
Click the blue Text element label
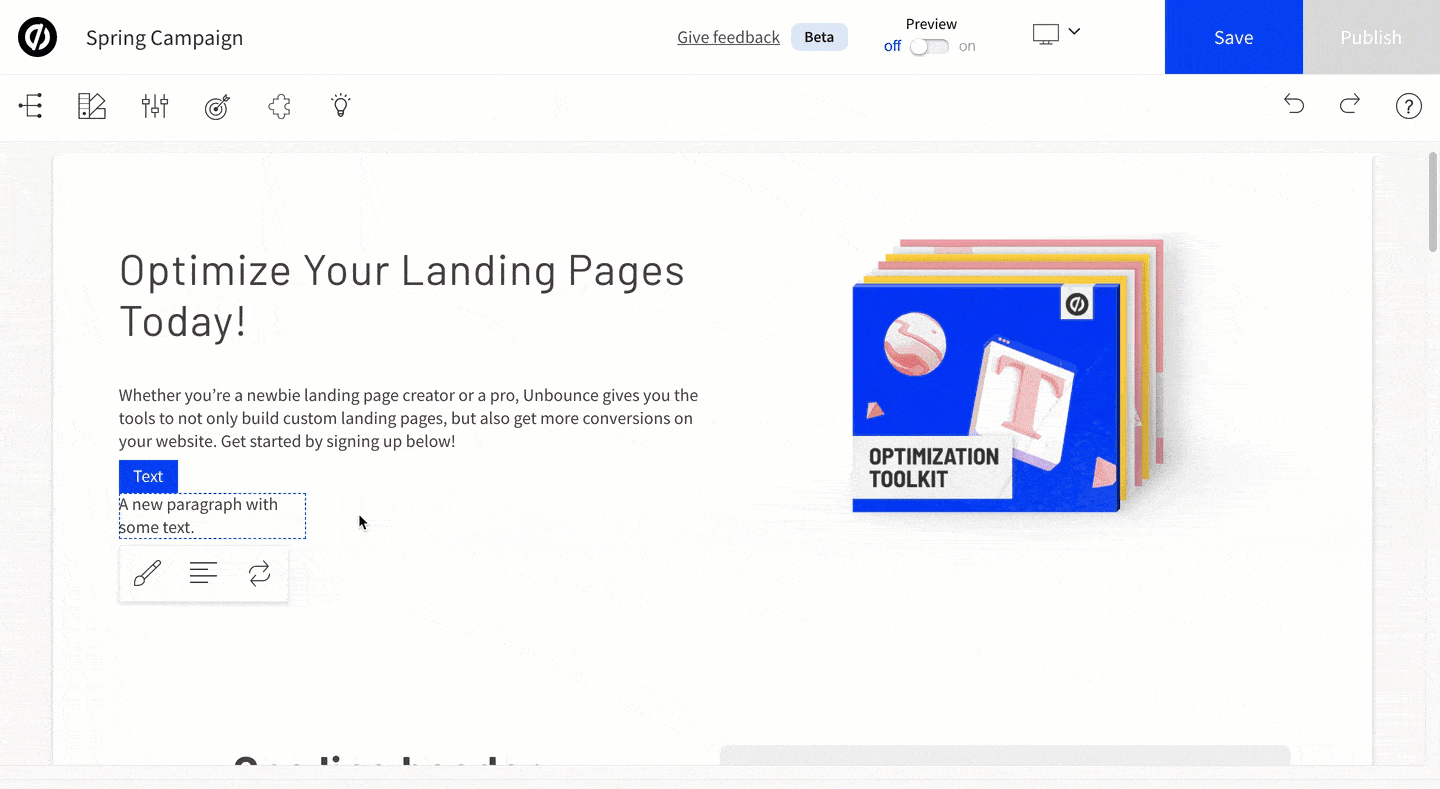pyautogui.click(x=148, y=476)
